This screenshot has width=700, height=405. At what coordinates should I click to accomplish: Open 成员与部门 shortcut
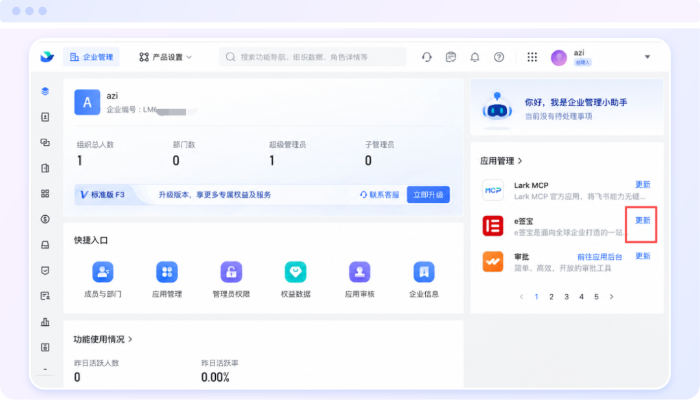pyautogui.click(x=103, y=280)
